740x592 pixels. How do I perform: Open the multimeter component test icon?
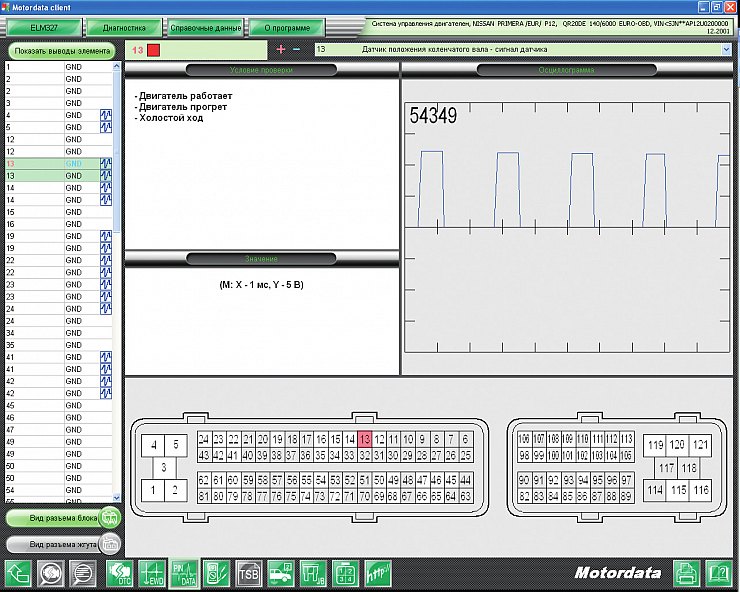click(x=216, y=574)
